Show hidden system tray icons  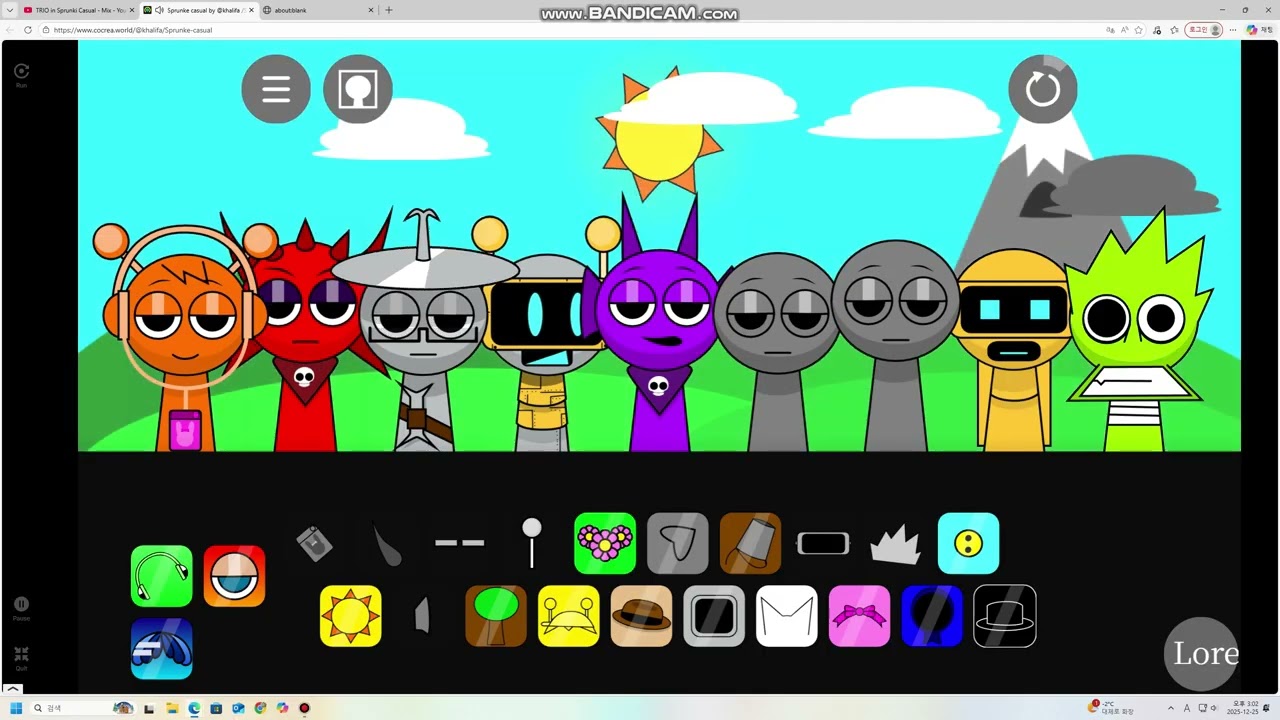pyautogui.click(x=1171, y=708)
